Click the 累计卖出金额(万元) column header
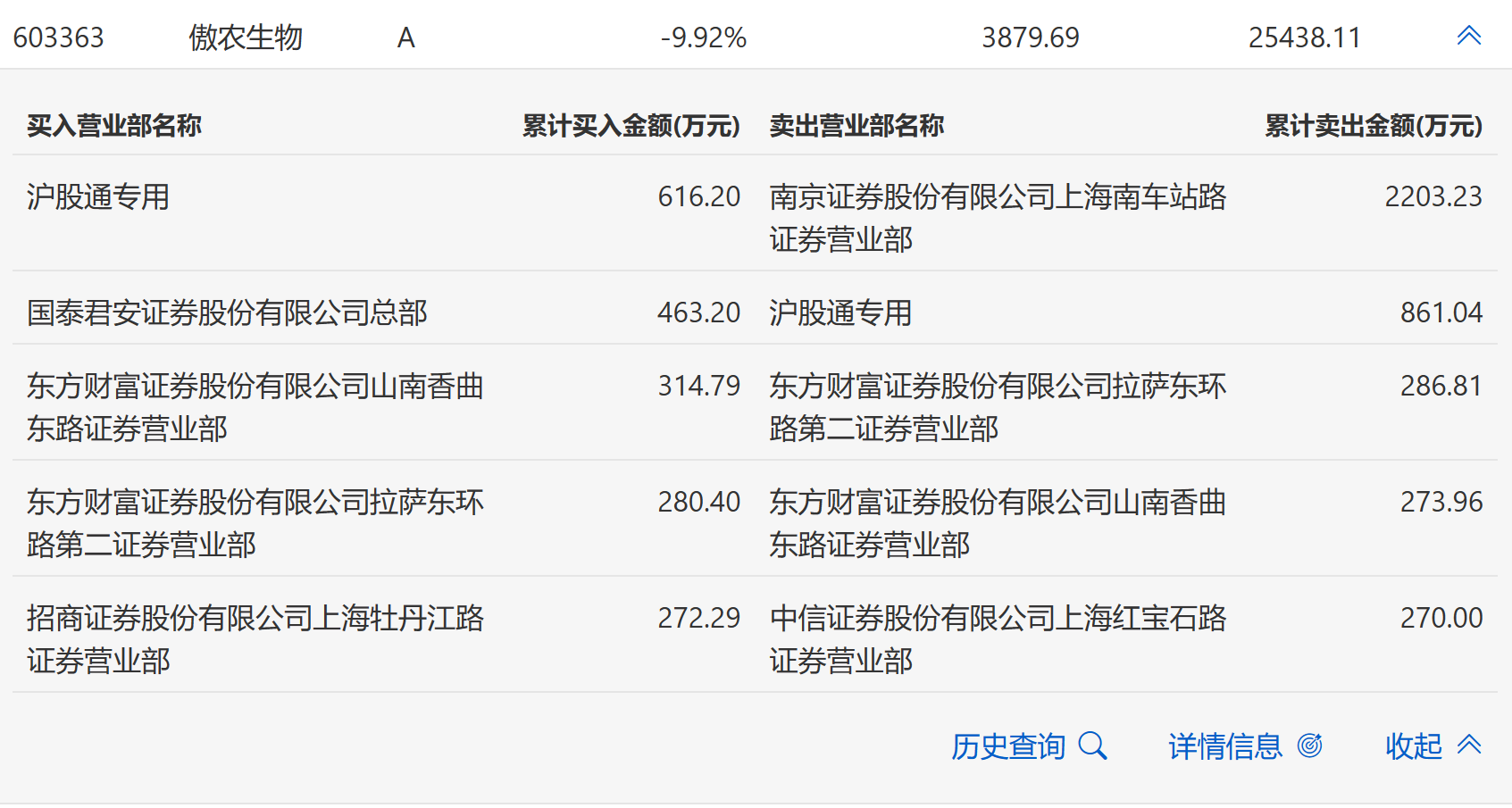 1374,126
